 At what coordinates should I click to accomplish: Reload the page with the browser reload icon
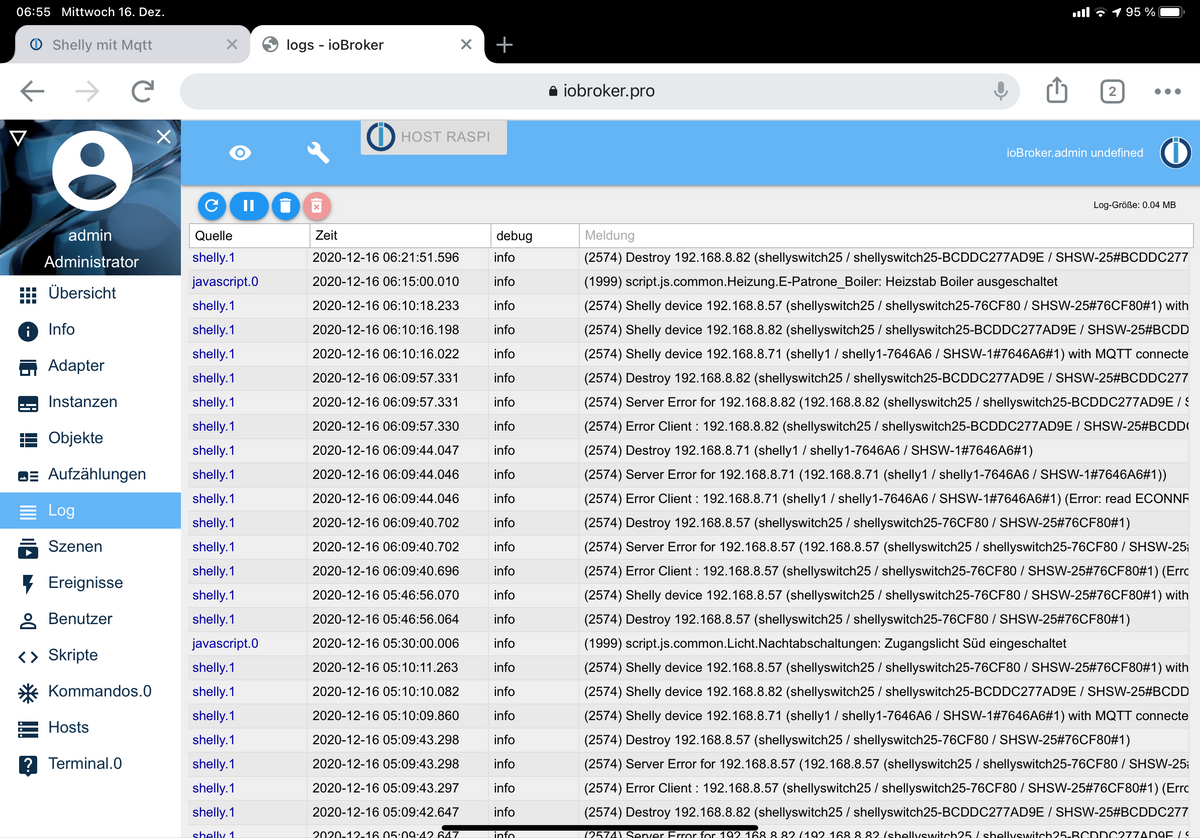pyautogui.click(x=143, y=91)
